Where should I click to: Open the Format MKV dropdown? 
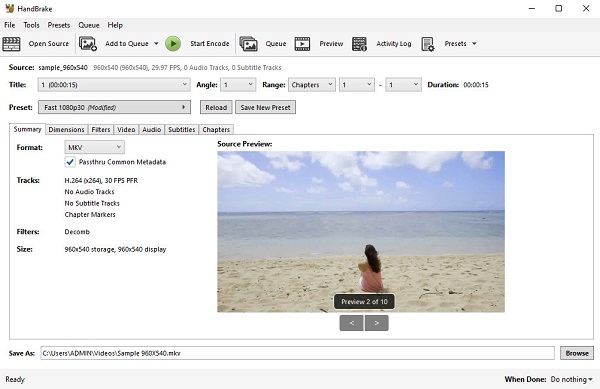click(94, 147)
